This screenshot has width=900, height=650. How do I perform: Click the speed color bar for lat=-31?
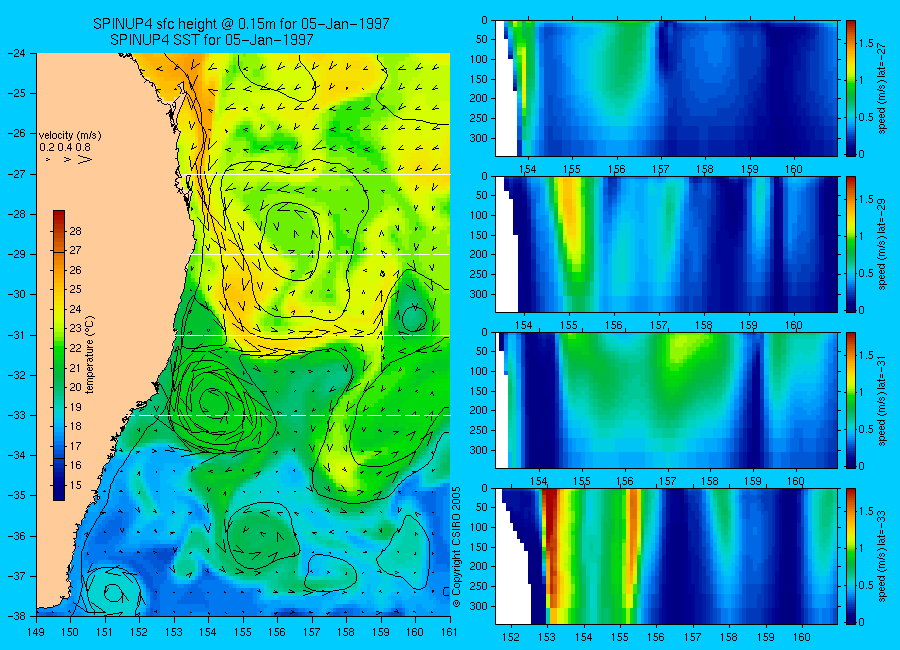tap(851, 400)
